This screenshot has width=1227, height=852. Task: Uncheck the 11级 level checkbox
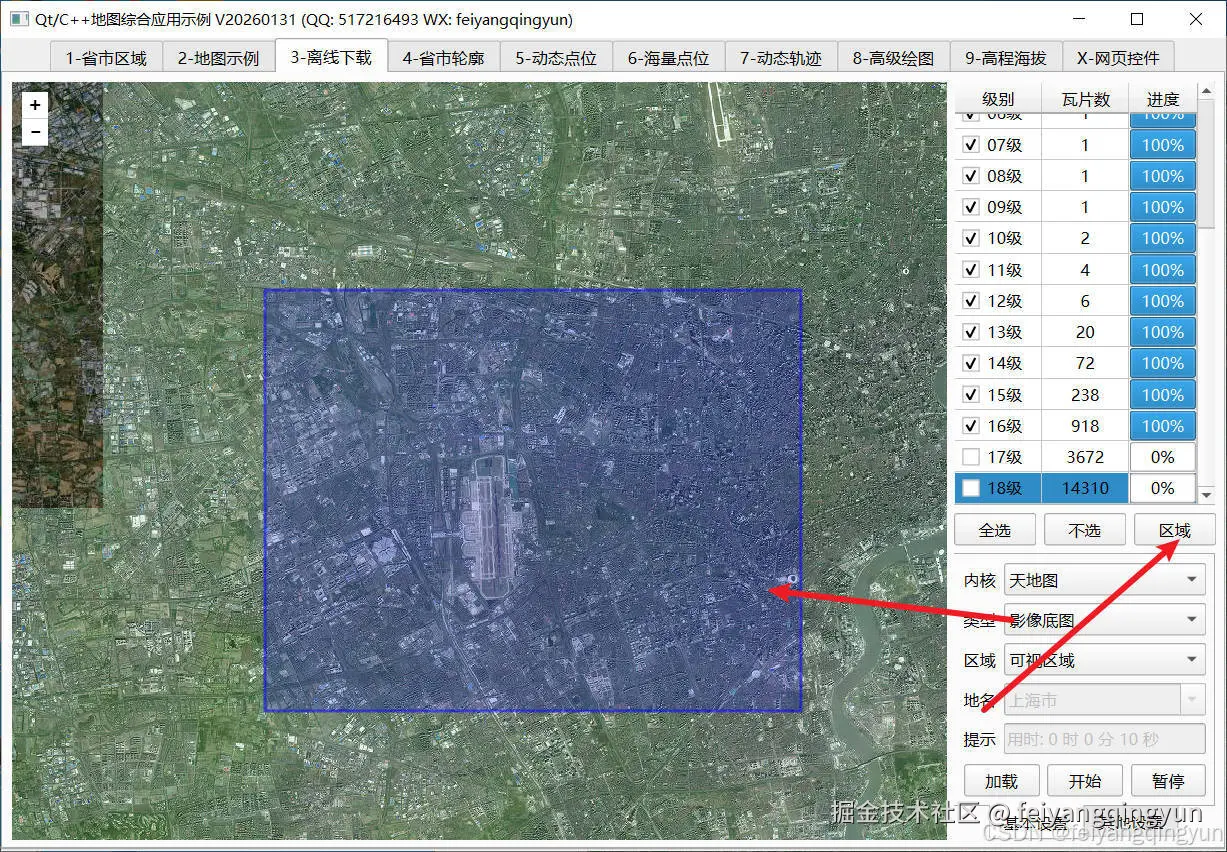coord(970,270)
